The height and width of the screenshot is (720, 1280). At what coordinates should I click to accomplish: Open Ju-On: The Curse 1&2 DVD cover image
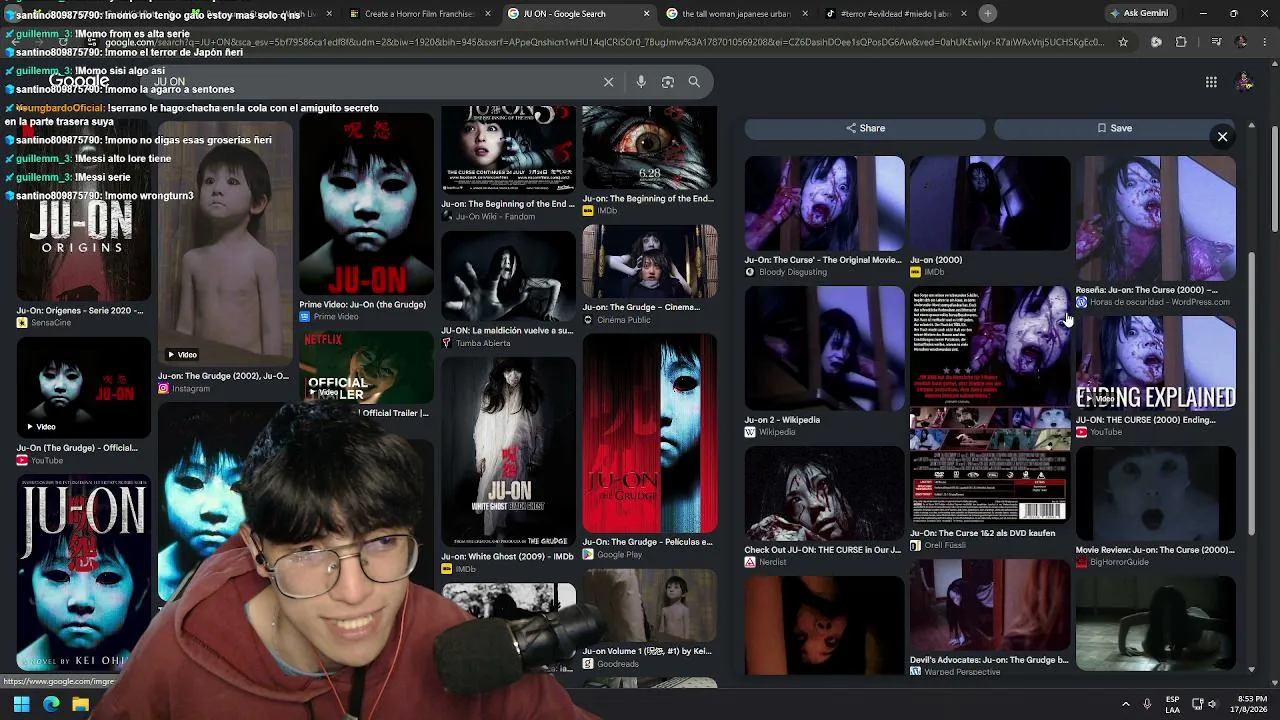coord(989,405)
